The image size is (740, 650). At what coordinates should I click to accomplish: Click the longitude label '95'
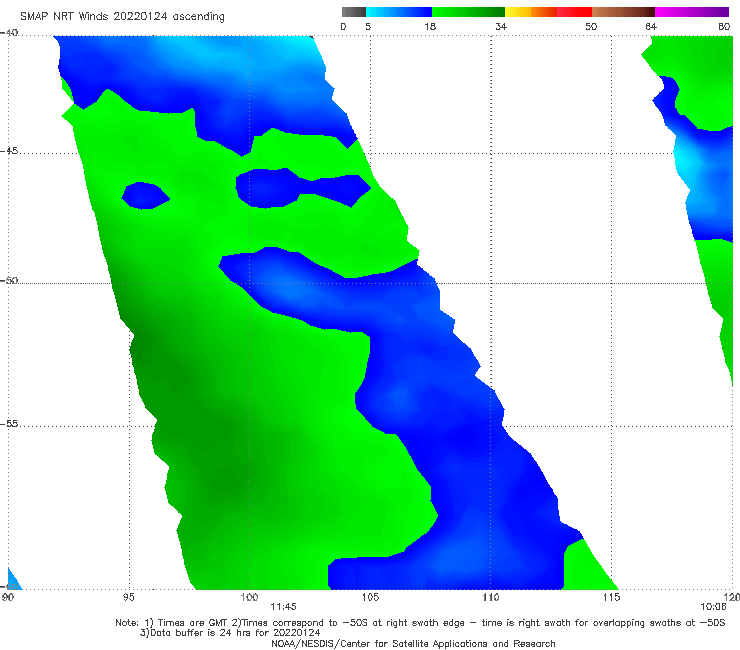(x=128, y=598)
